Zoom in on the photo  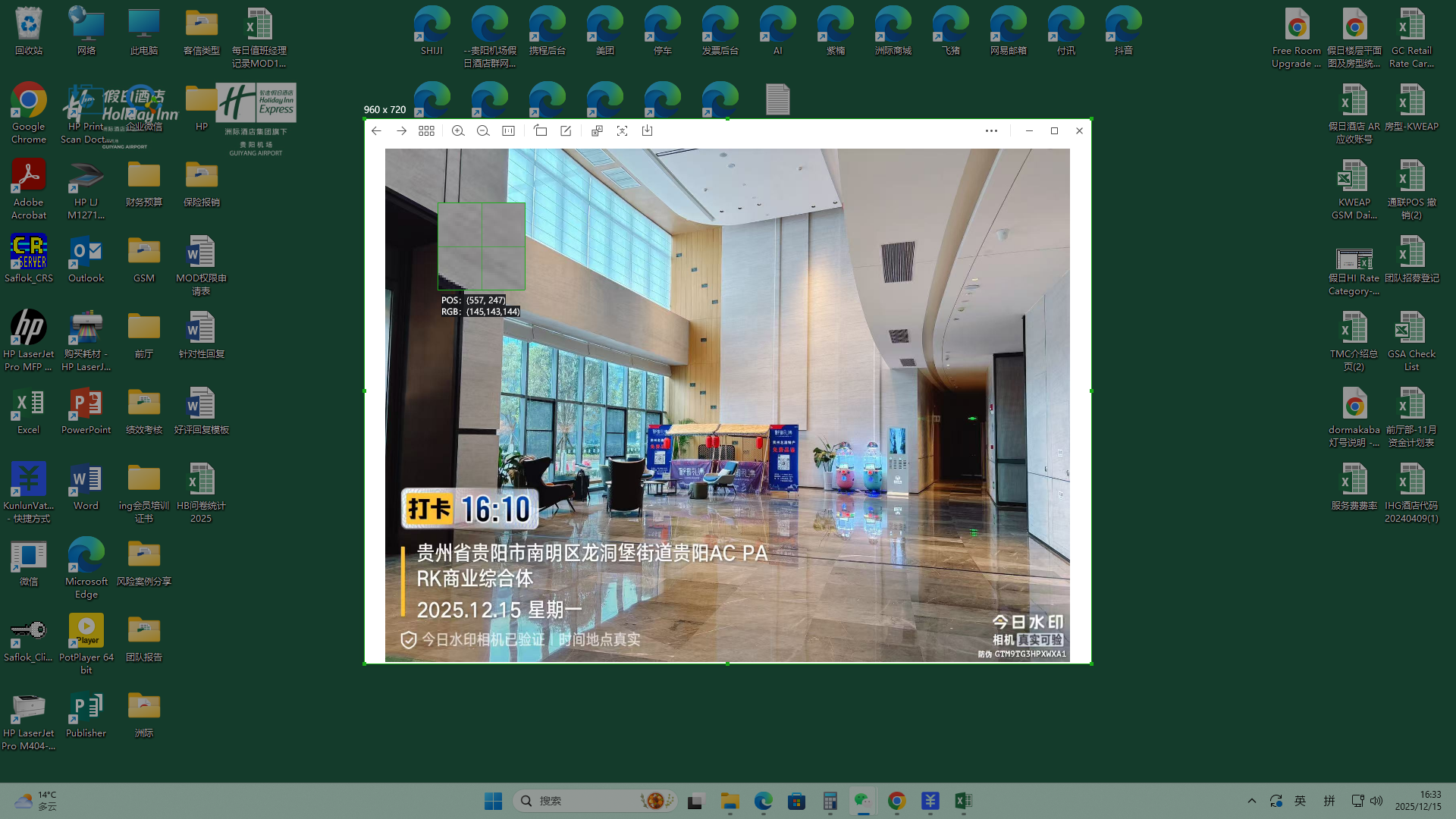[x=458, y=130]
